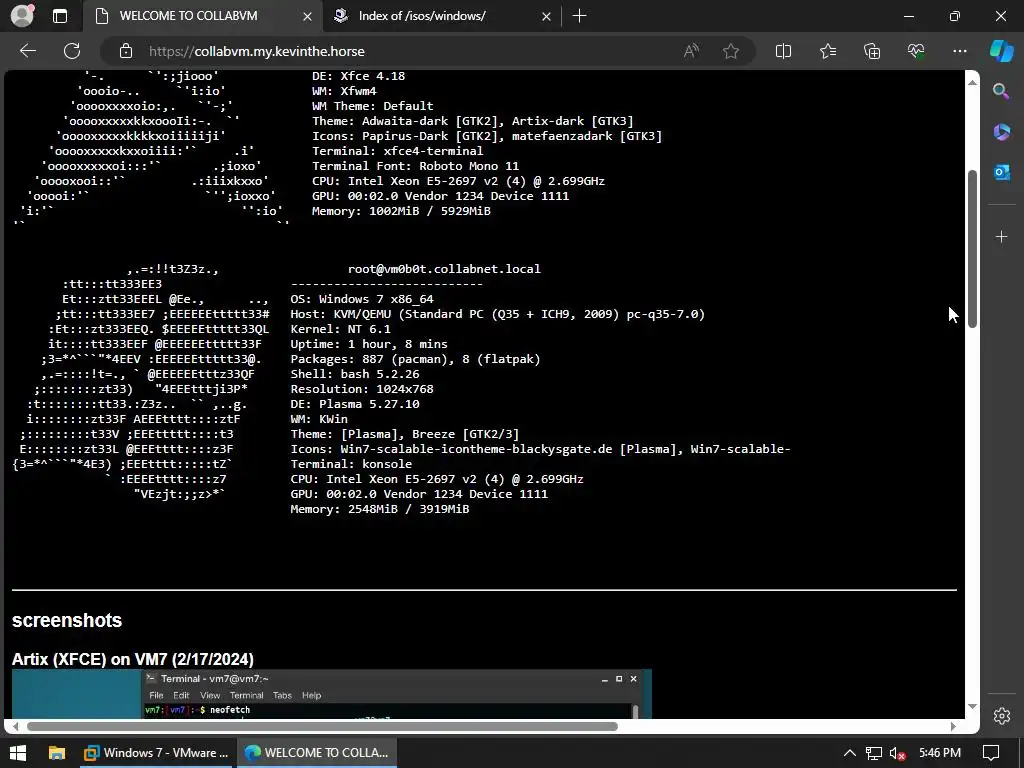
Task: Click 'Memory: 1002MiB / 5929MiB' line
Action: [401, 211]
